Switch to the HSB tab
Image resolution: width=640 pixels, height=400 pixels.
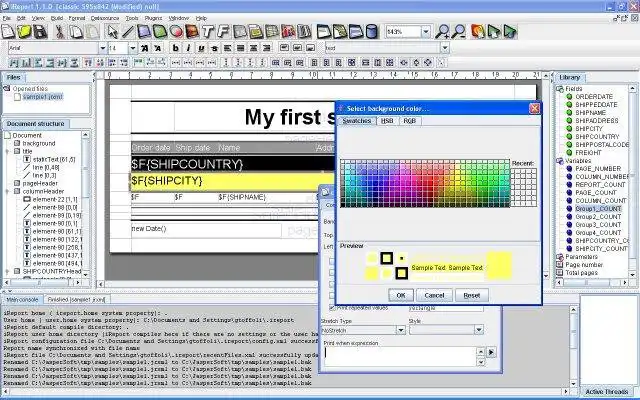tap(386, 120)
